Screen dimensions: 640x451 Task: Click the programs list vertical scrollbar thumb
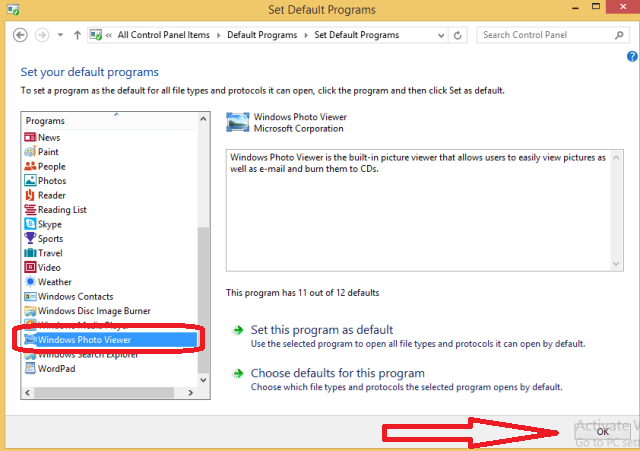click(x=203, y=300)
